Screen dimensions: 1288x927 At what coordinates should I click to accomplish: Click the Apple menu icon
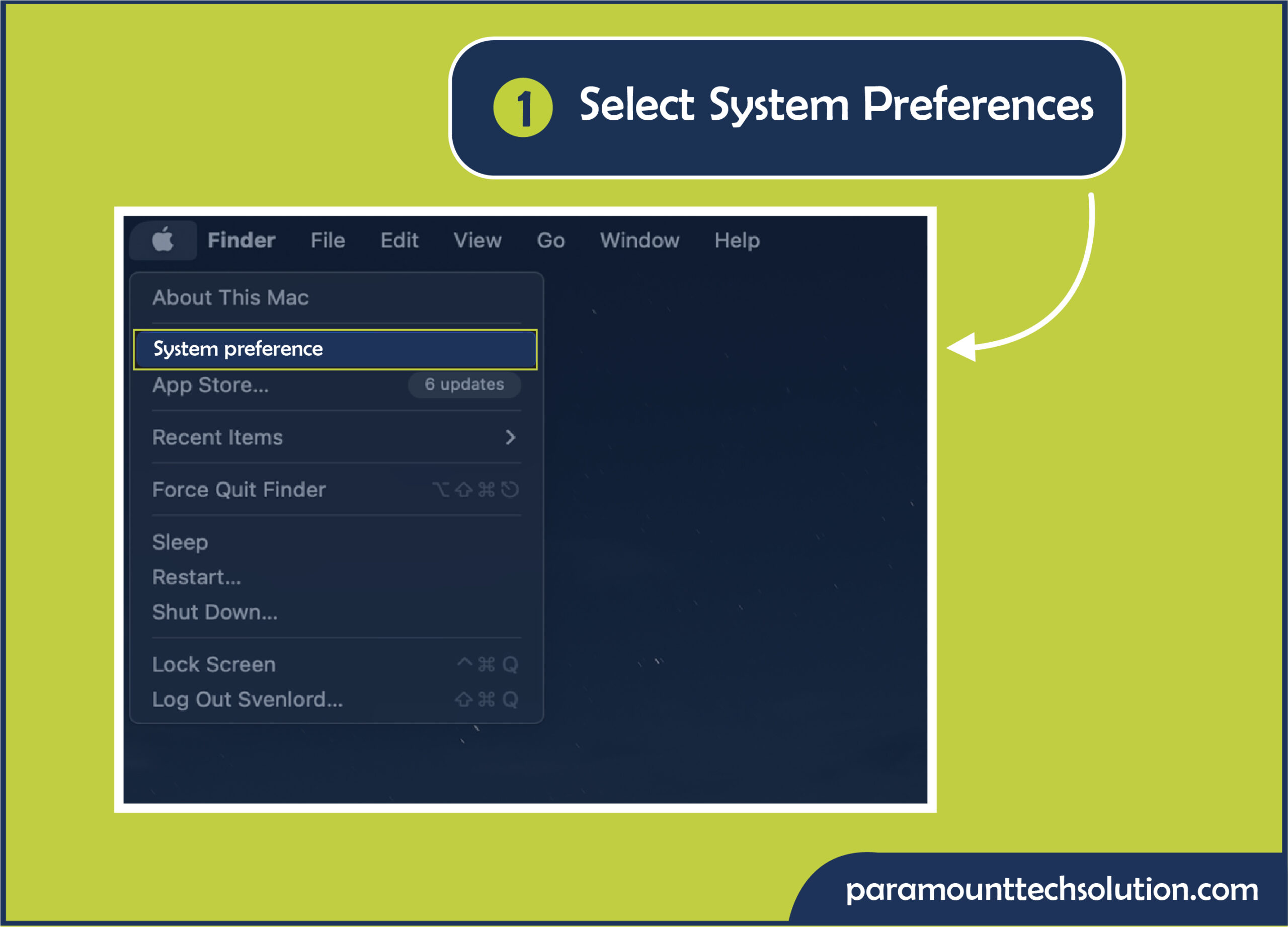pyautogui.click(x=163, y=240)
